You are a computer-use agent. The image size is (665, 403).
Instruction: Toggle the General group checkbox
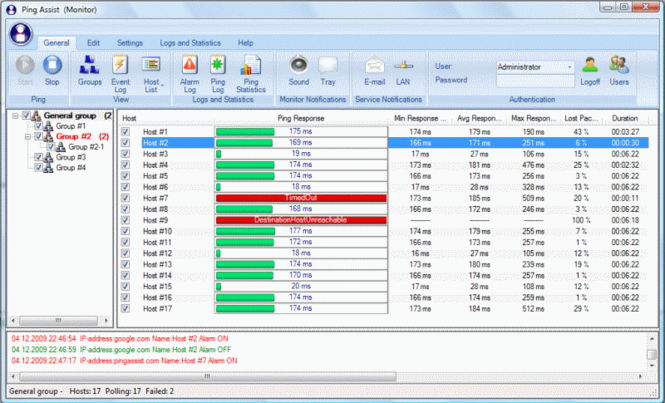pos(26,115)
